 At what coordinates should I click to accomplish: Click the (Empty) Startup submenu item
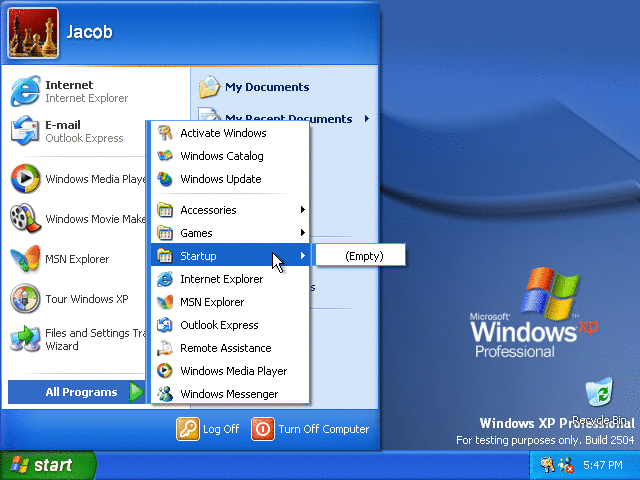click(x=361, y=256)
